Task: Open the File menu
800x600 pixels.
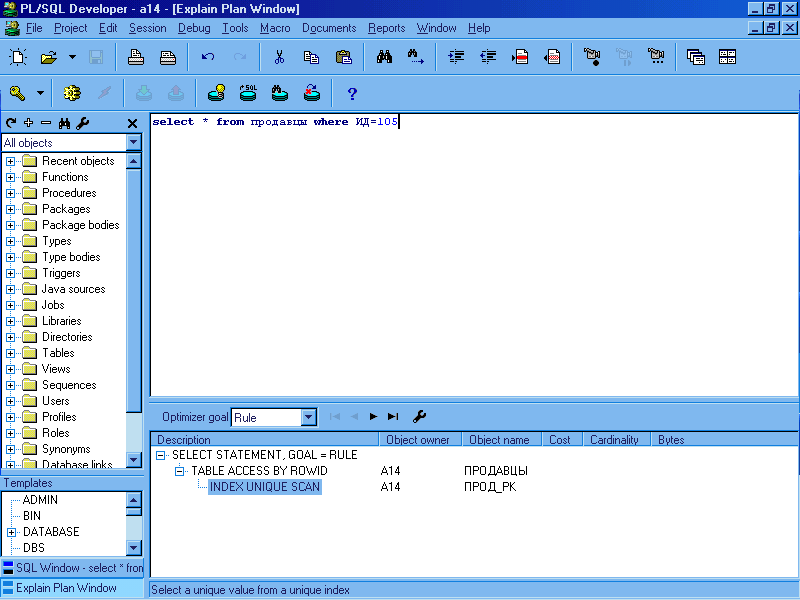Action: tap(34, 28)
